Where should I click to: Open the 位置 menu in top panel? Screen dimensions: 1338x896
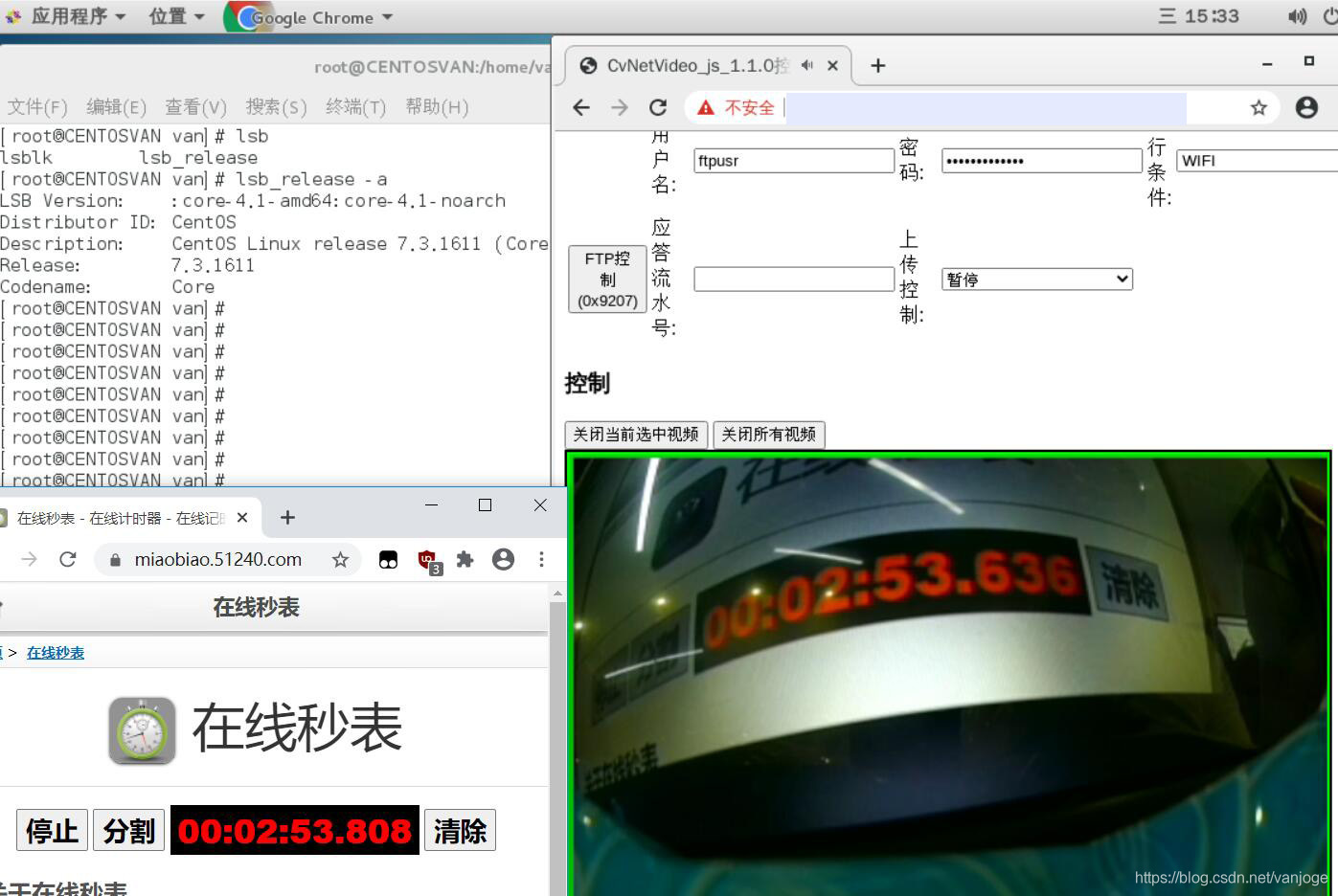(177, 16)
